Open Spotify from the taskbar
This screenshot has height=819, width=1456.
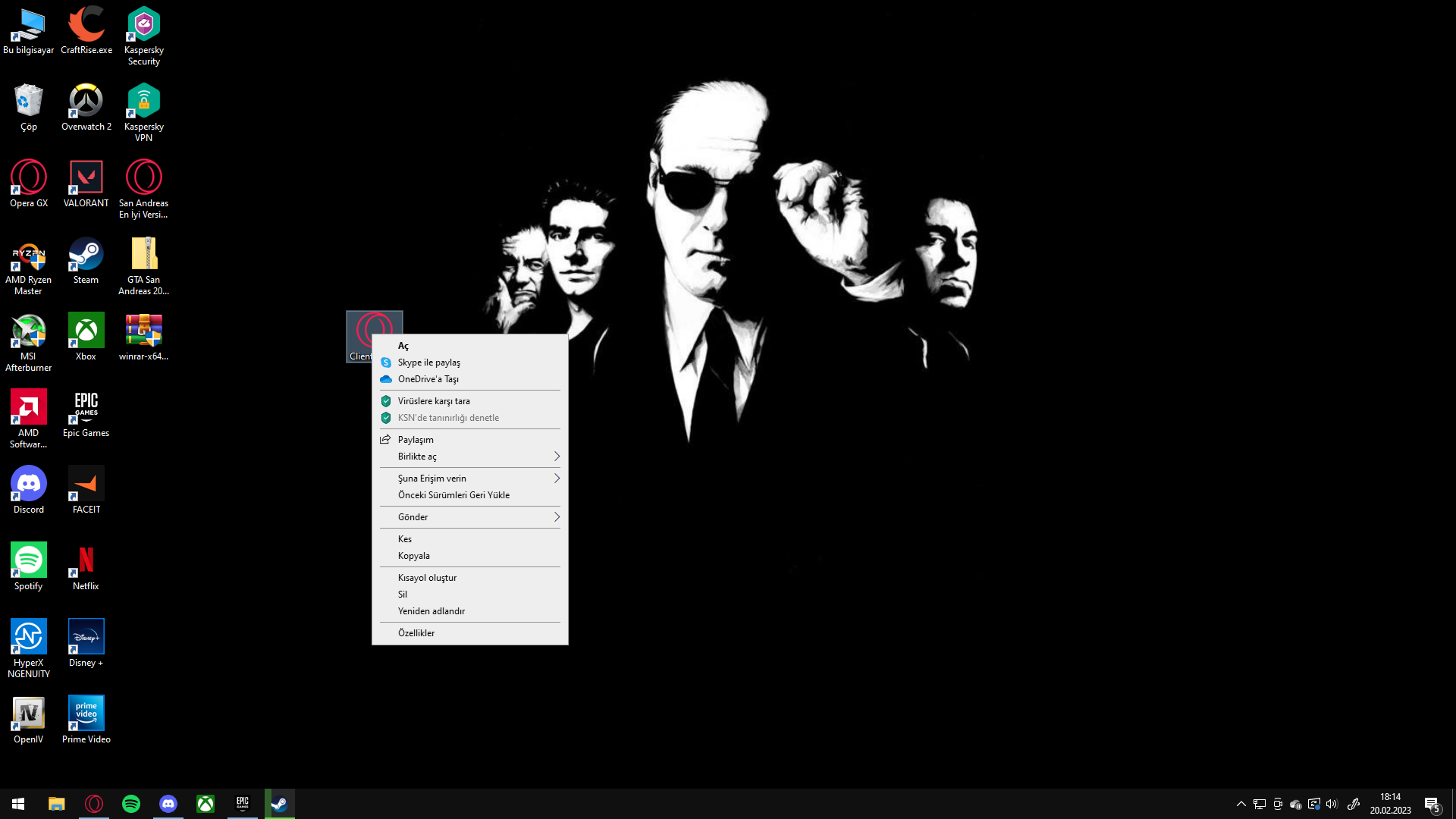(131, 804)
